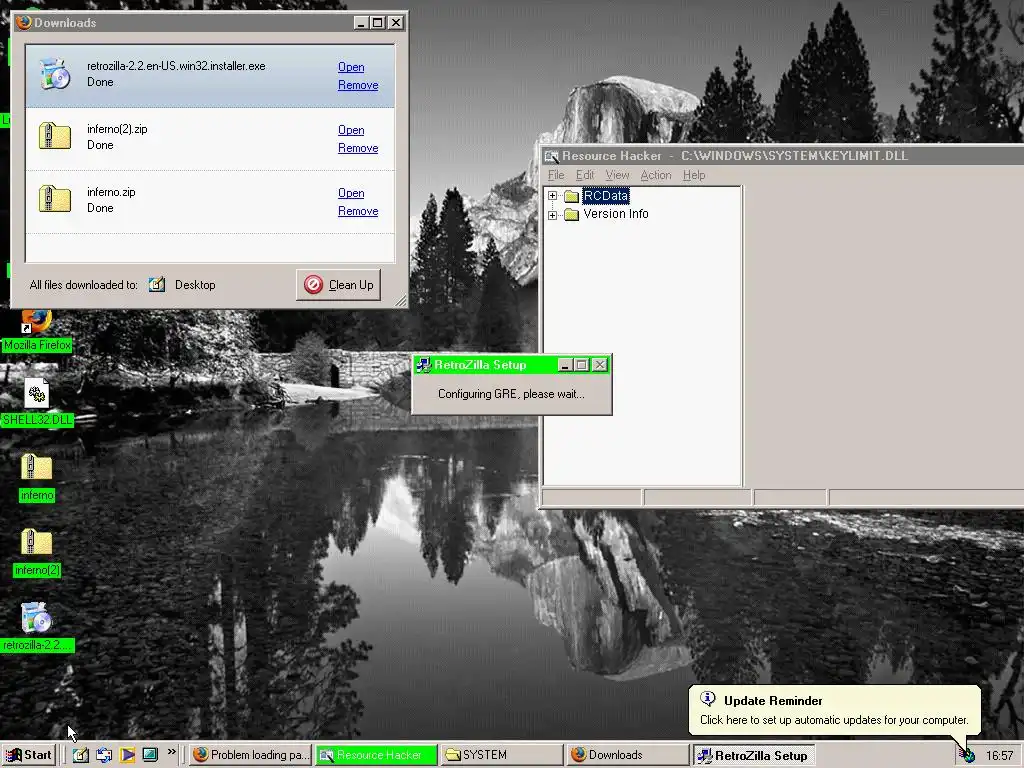Select inferno.zip archive icon in Downloads window
Screen dimensions: 1024x768
[54, 199]
